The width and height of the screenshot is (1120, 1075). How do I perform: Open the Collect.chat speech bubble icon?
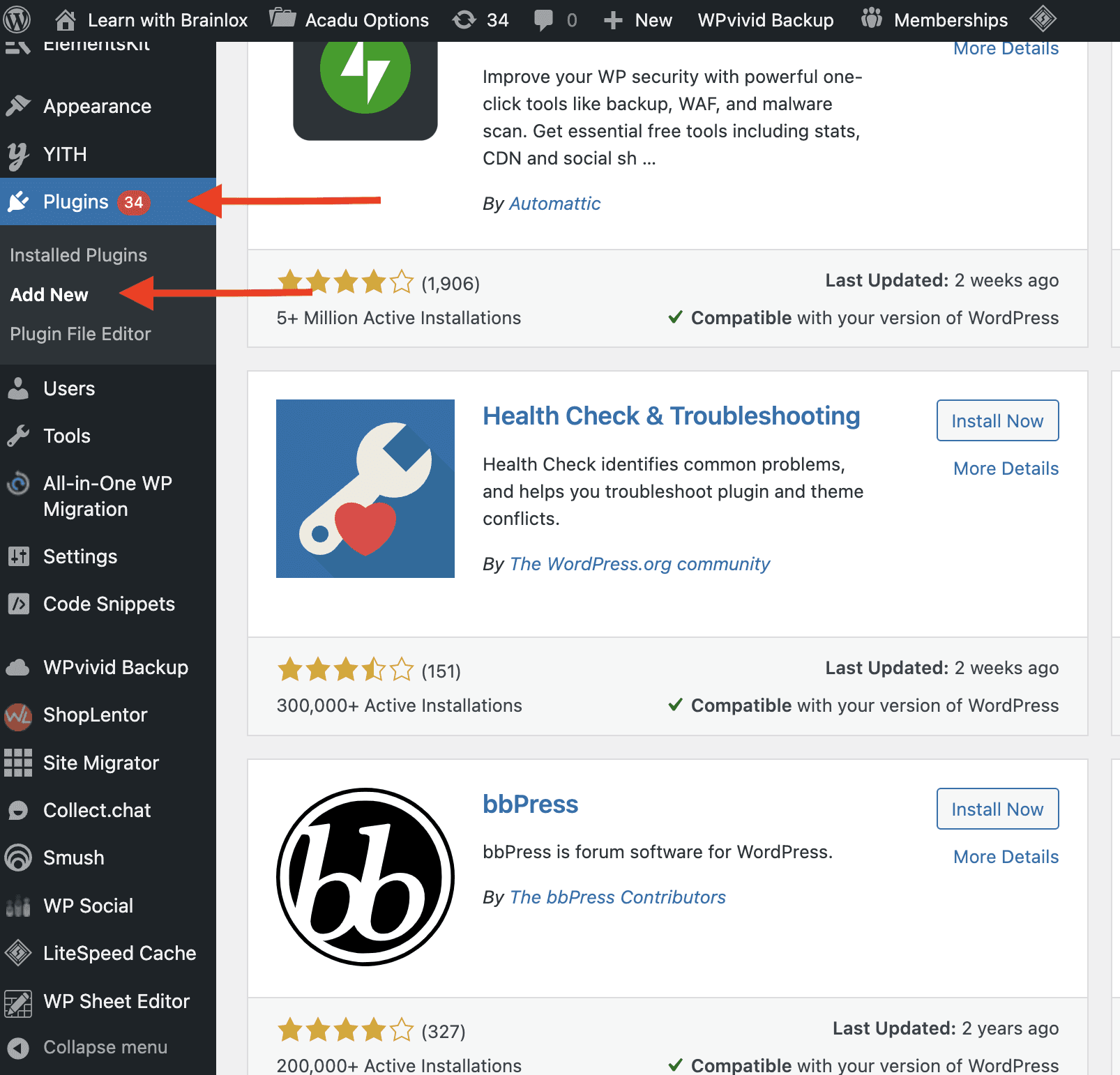19,810
